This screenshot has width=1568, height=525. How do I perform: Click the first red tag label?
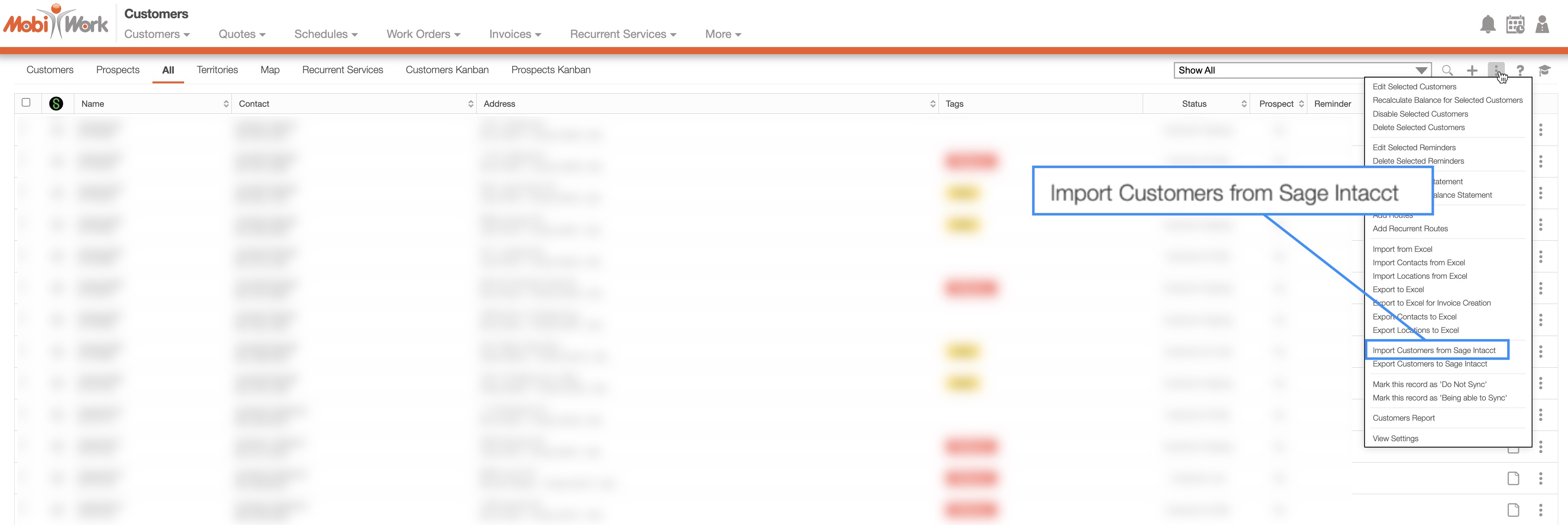(971, 161)
